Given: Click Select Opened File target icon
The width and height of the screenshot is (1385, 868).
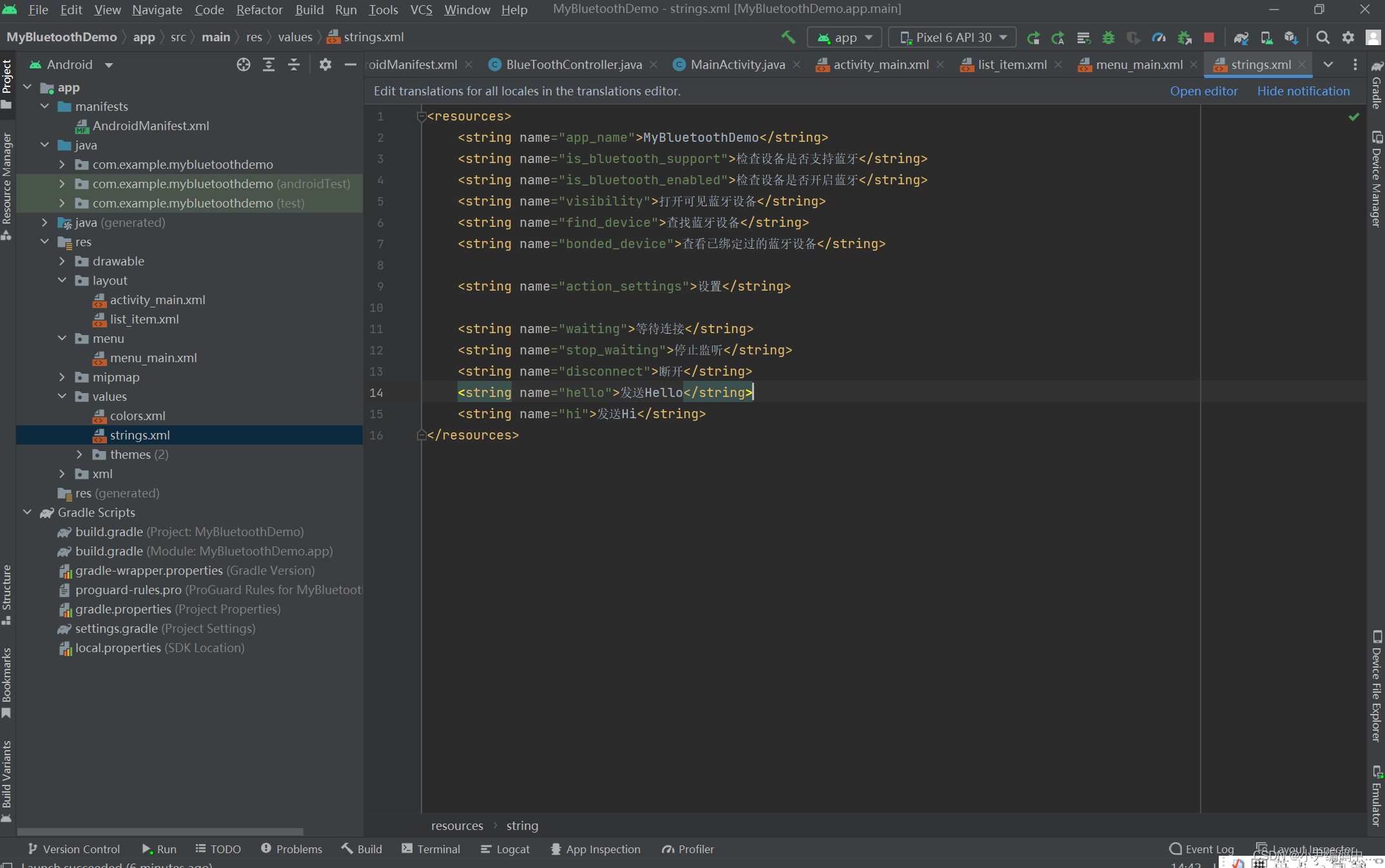Looking at the screenshot, I should point(243,64).
